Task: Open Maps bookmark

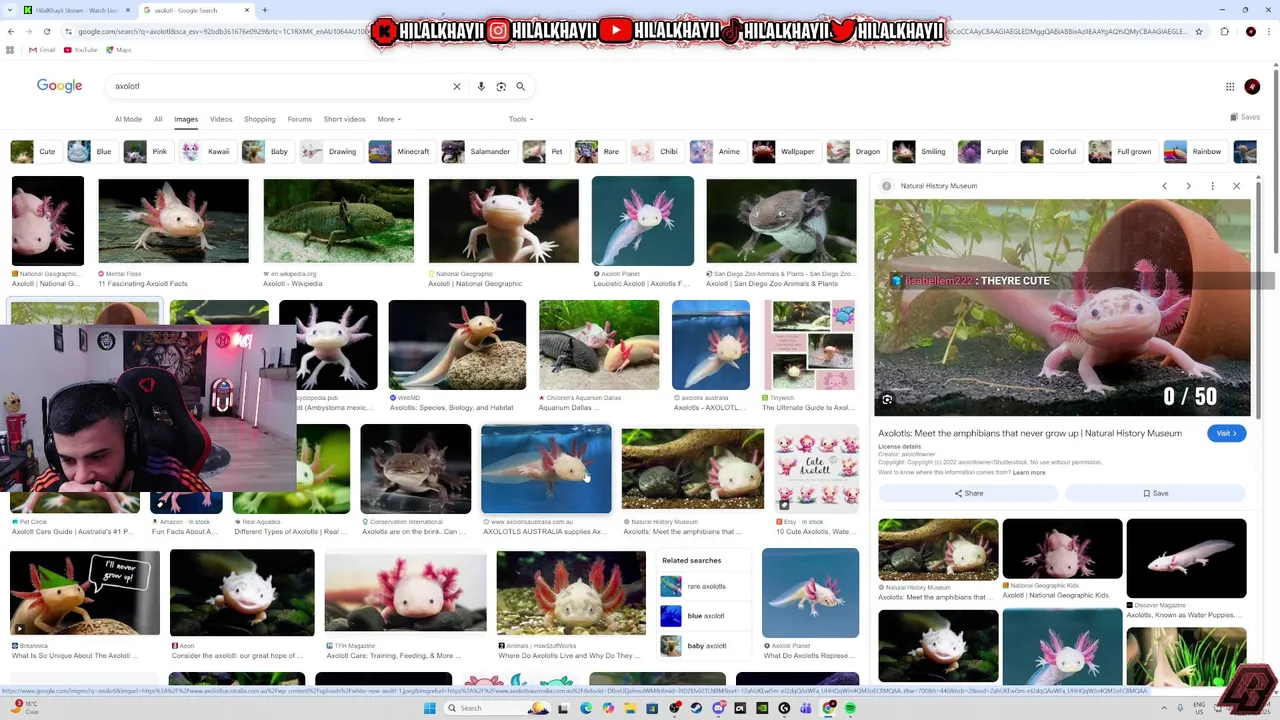Action: click(x=119, y=50)
